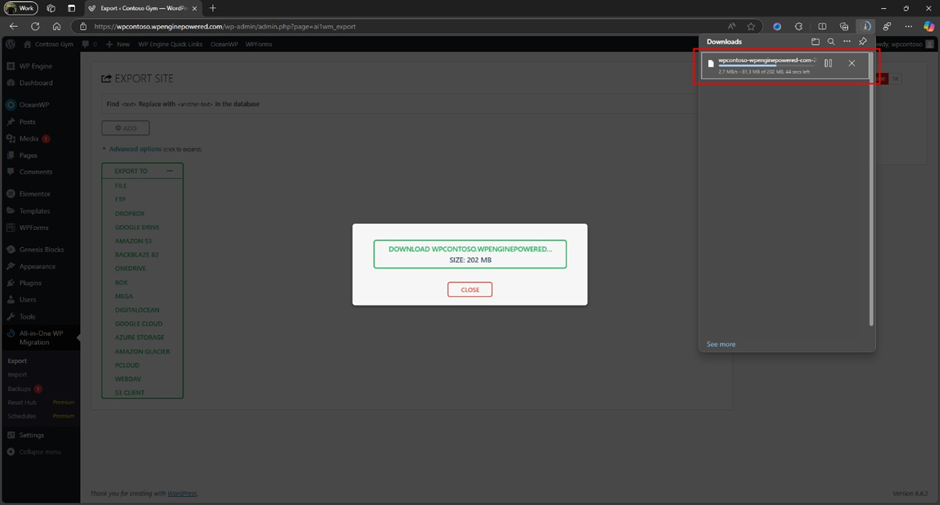Viewport: 940px width, 505px height.
Task: Open Pages in WordPress sidebar
Action: (x=28, y=155)
